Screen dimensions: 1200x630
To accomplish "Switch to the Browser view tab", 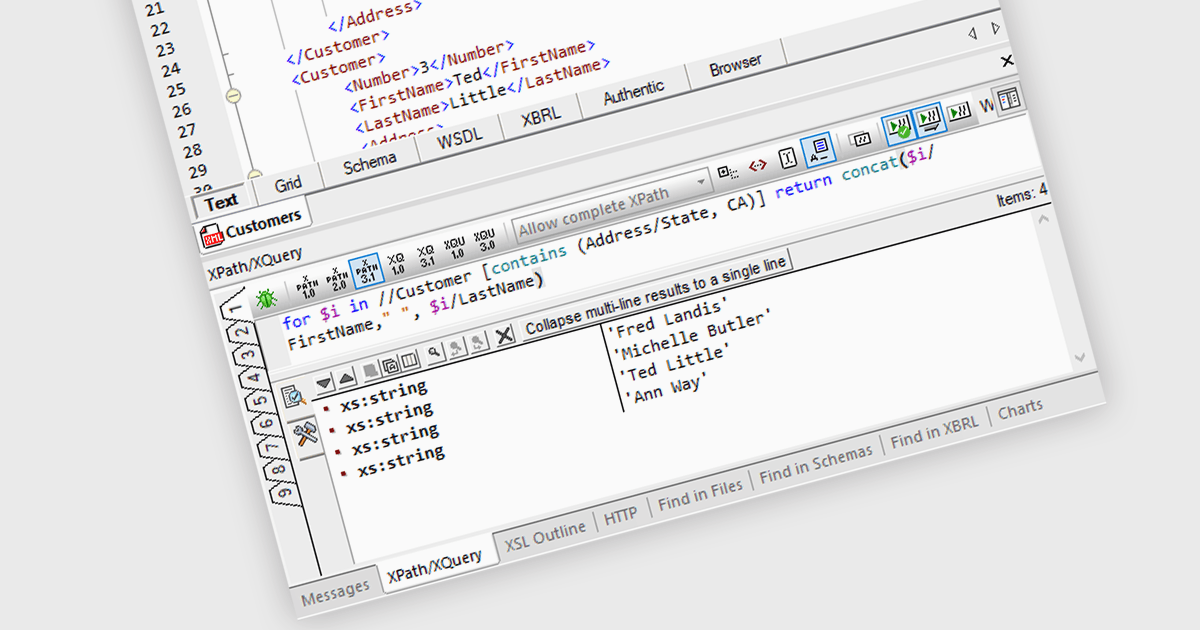I will [x=735, y=66].
